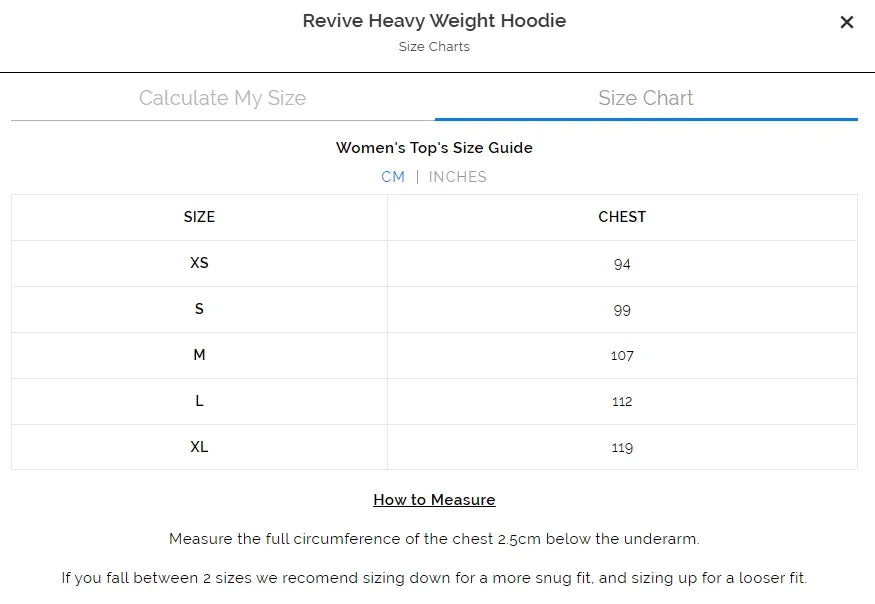Click the chest value 94 for XS
The height and width of the screenshot is (604, 875).
(x=622, y=263)
